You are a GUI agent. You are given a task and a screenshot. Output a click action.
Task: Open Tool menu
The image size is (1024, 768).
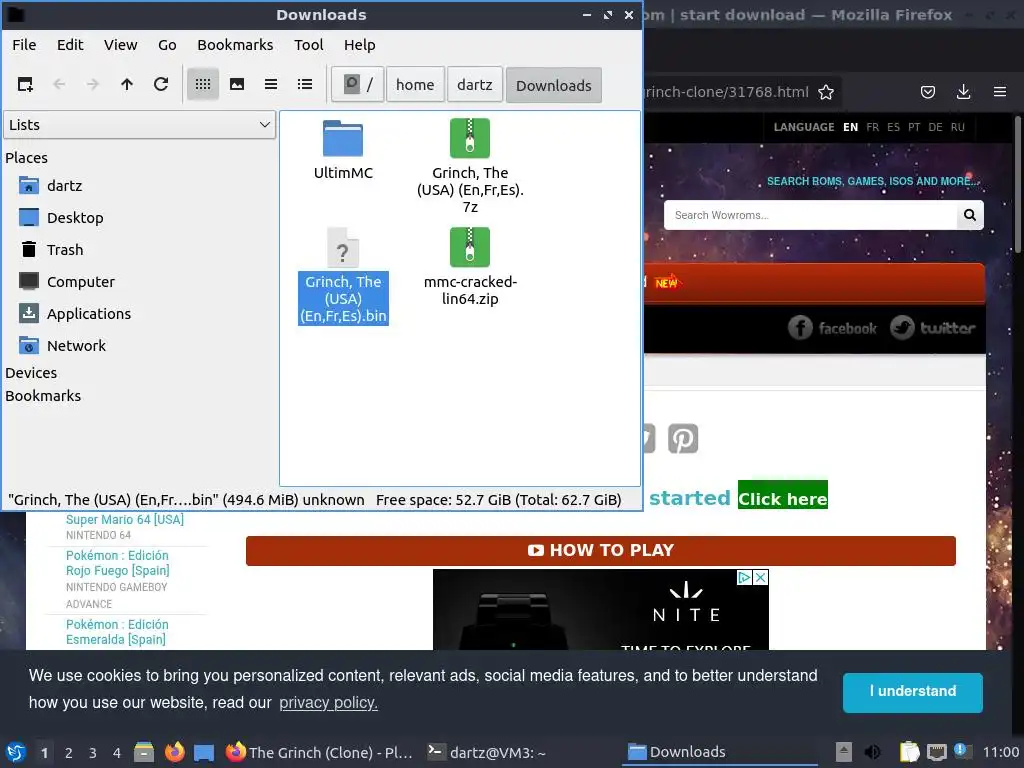point(308,45)
